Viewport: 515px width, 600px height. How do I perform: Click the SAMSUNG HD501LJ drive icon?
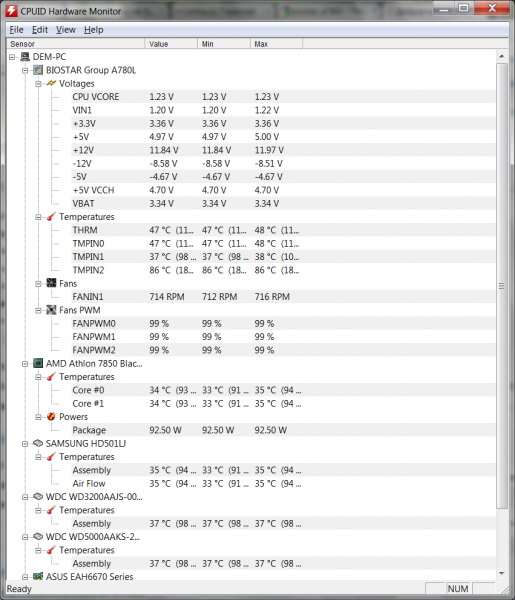[x=38, y=443]
